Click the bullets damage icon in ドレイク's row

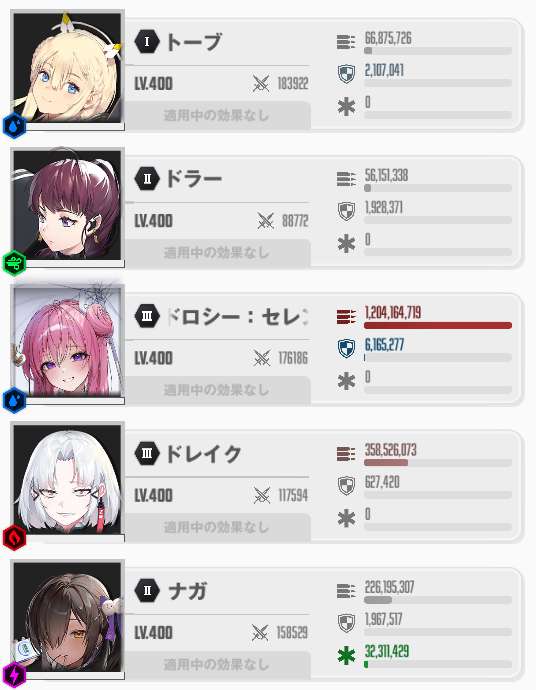pos(346,454)
